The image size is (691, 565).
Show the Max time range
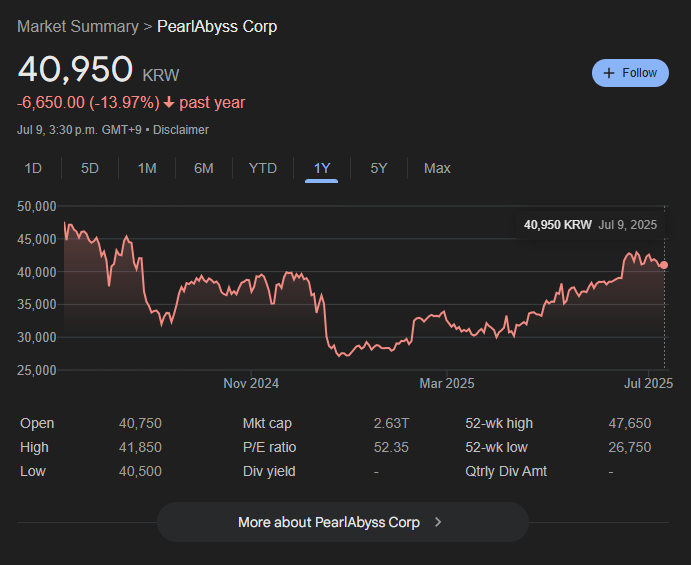pos(437,168)
